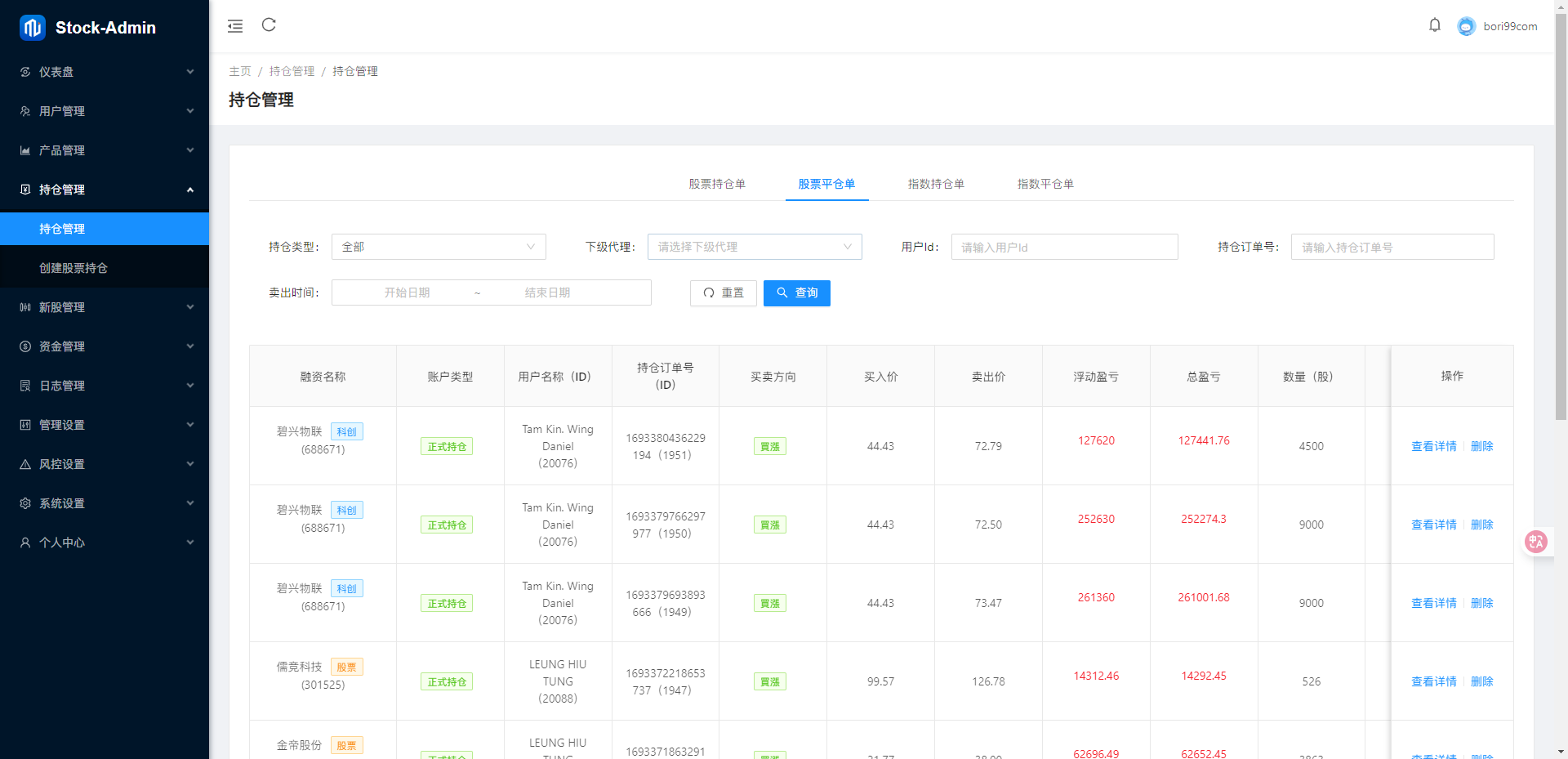Open notifications bell icon

coord(1435,25)
